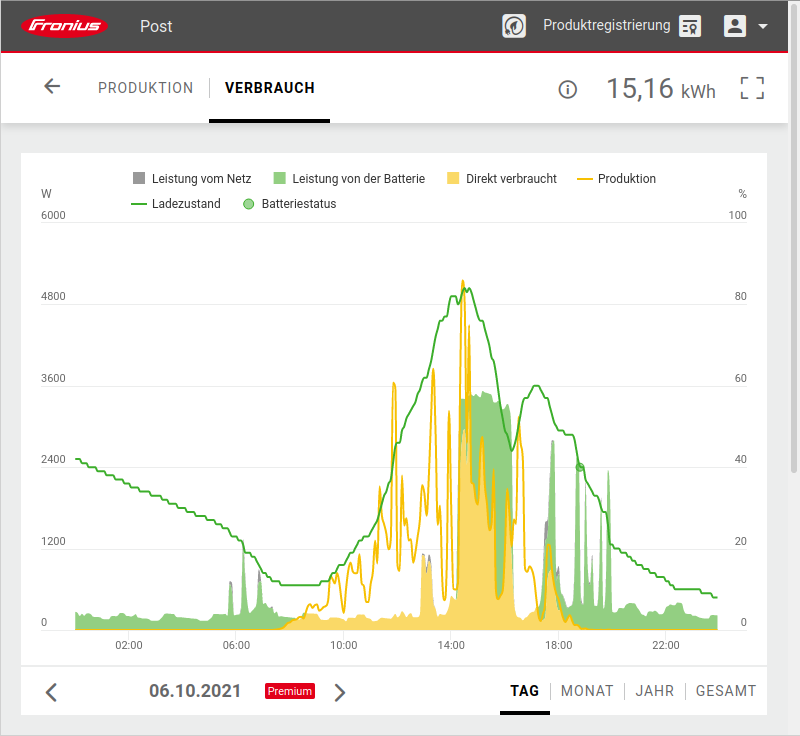Toggle the Leistung vom Netz series
Viewport: 800px width, 736px height.
192,179
